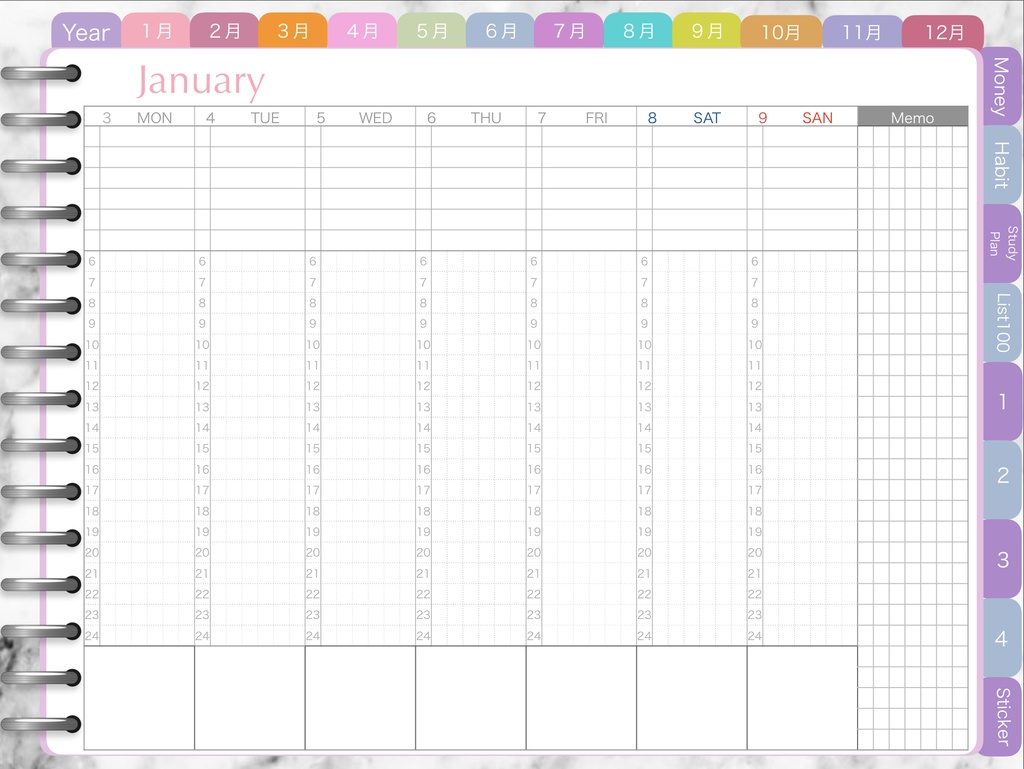This screenshot has height=769, width=1024.
Task: Switch to the 2月 month tab
Action: tap(225, 31)
